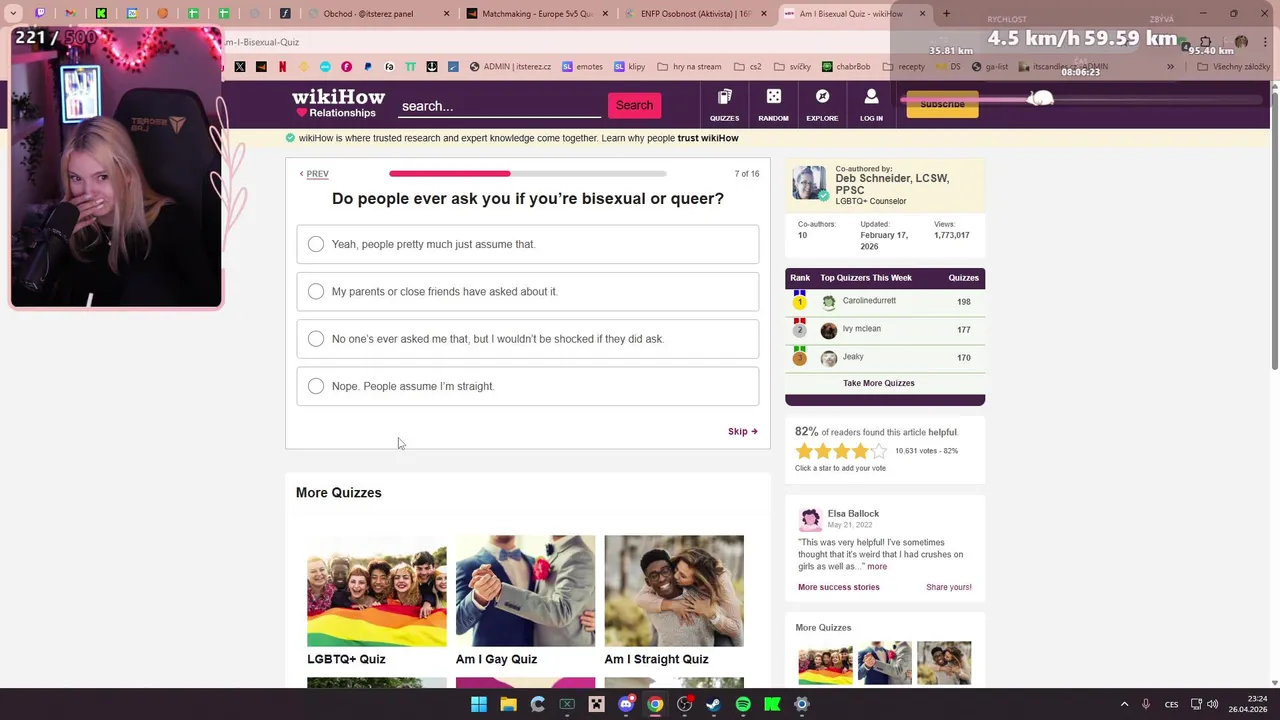1280x720 pixels.
Task: Open Discord from the taskbar
Action: click(x=626, y=704)
